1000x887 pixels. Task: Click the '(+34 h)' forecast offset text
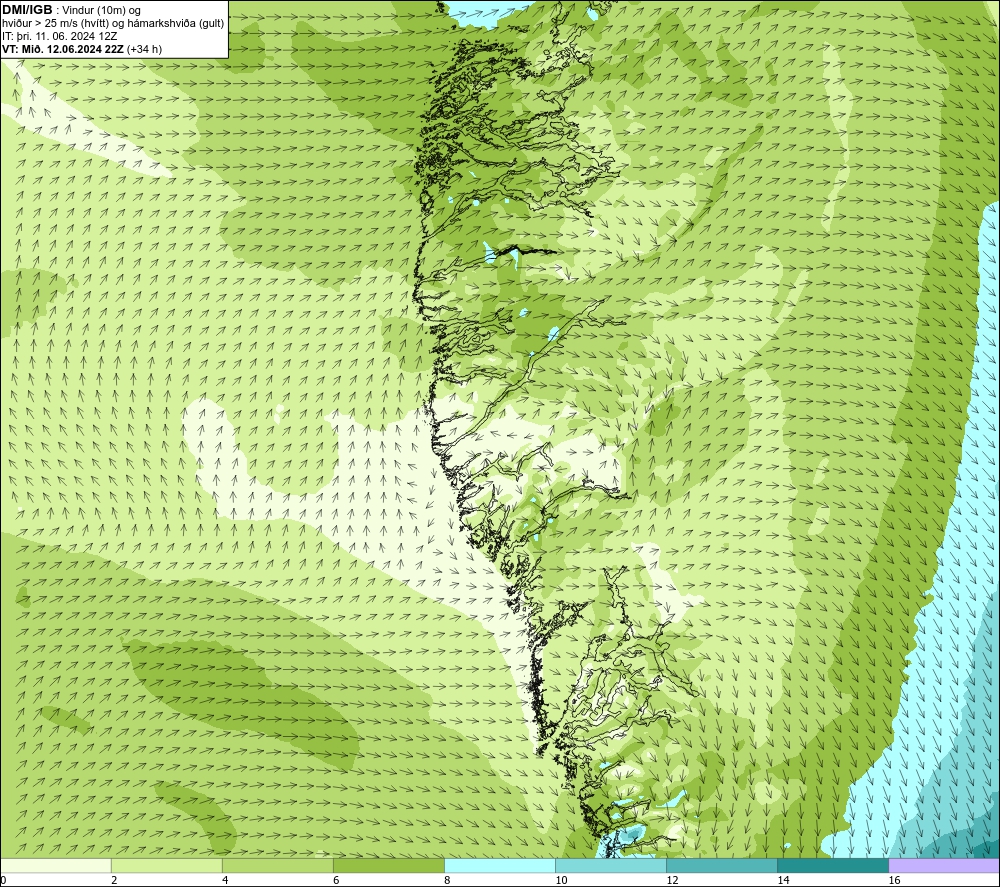click(145, 49)
